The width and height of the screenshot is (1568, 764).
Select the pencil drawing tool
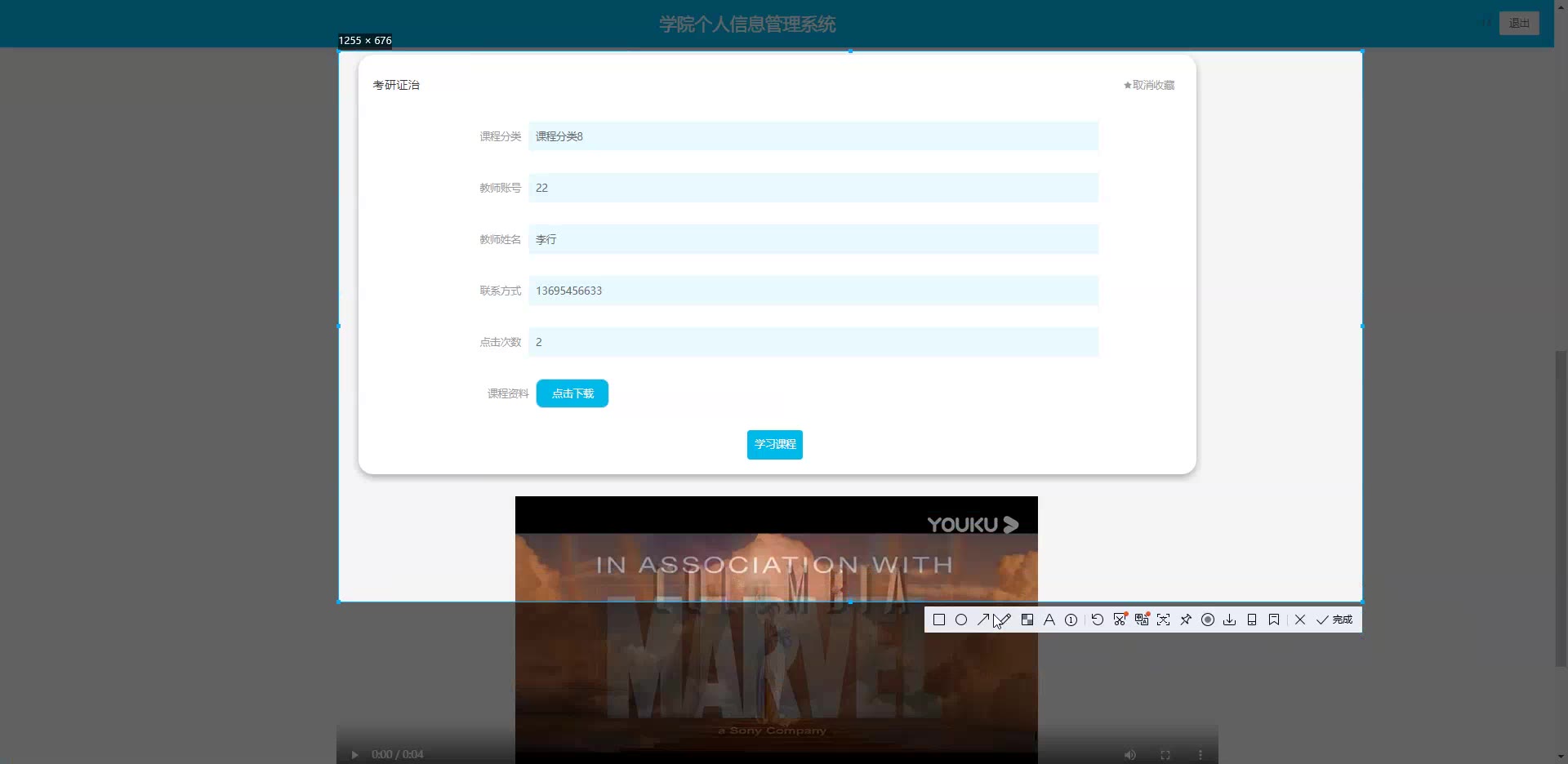[x=1004, y=620]
